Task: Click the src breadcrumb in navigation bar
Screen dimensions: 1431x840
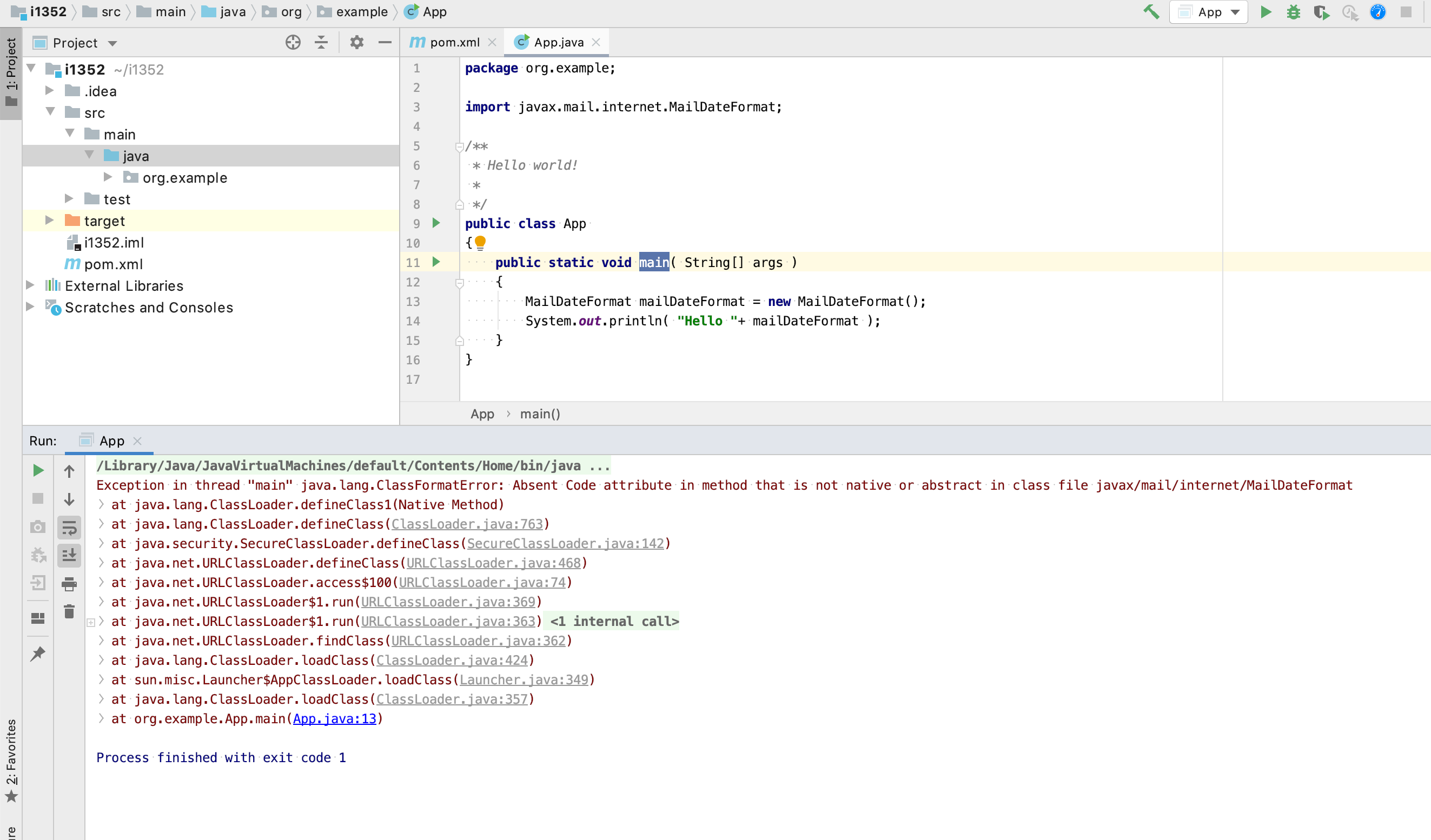Action: (x=102, y=12)
